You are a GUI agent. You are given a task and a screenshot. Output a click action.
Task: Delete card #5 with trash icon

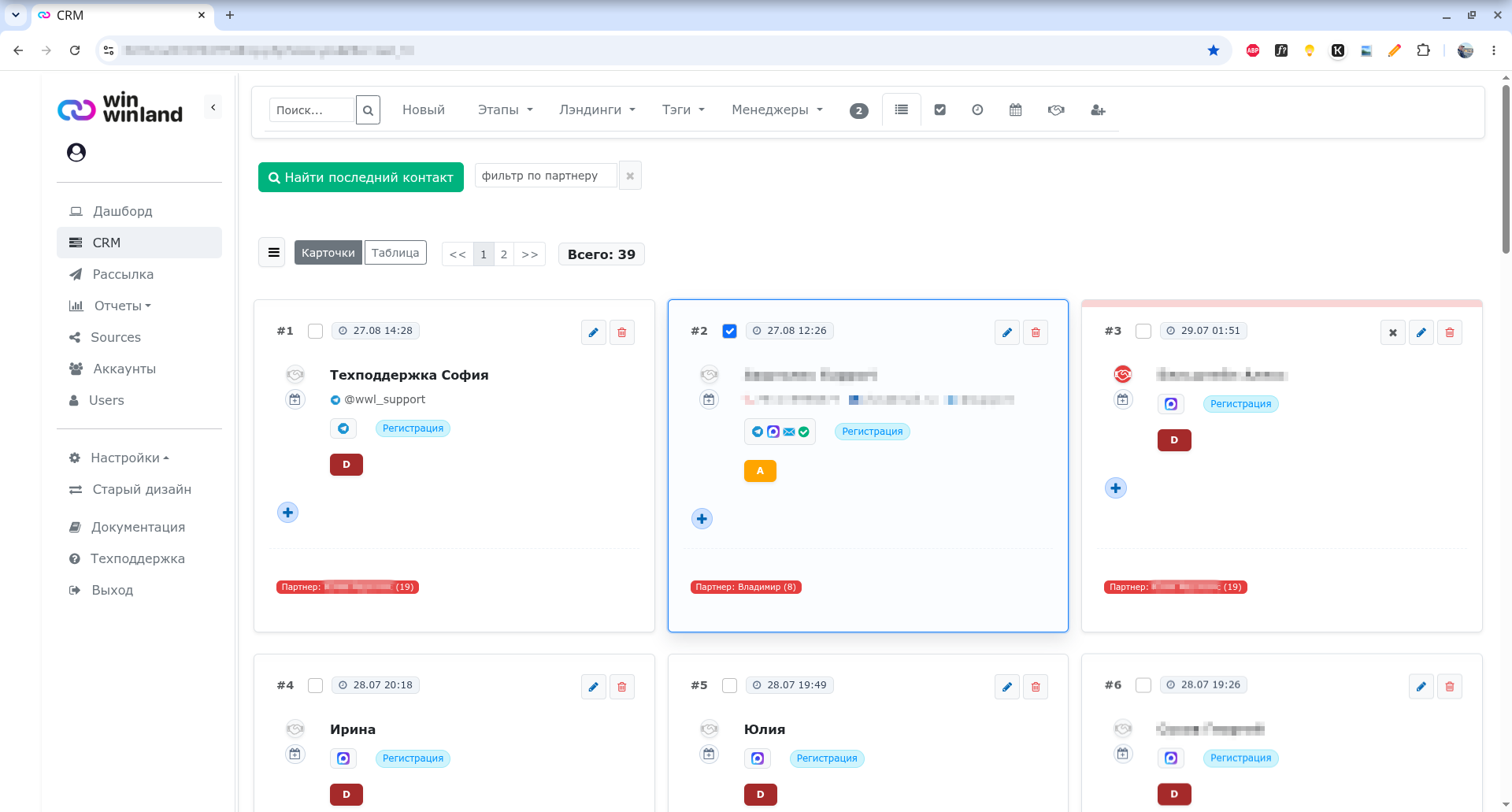tap(1036, 687)
